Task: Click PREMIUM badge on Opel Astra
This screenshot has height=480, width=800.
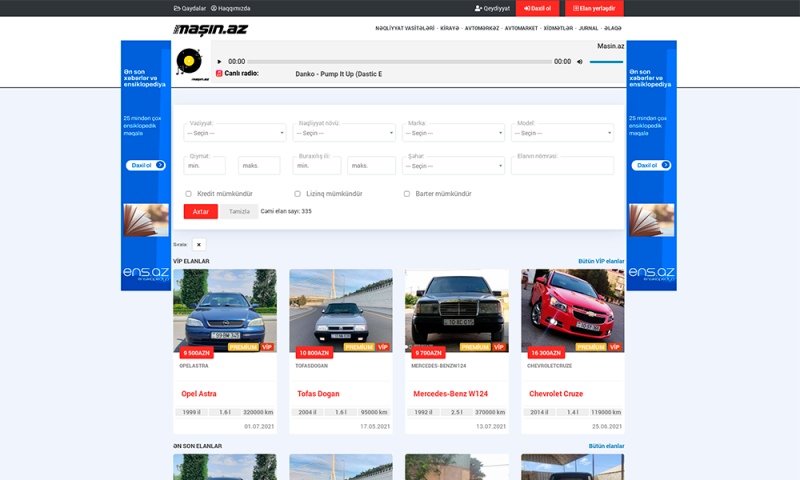Action: click(243, 347)
